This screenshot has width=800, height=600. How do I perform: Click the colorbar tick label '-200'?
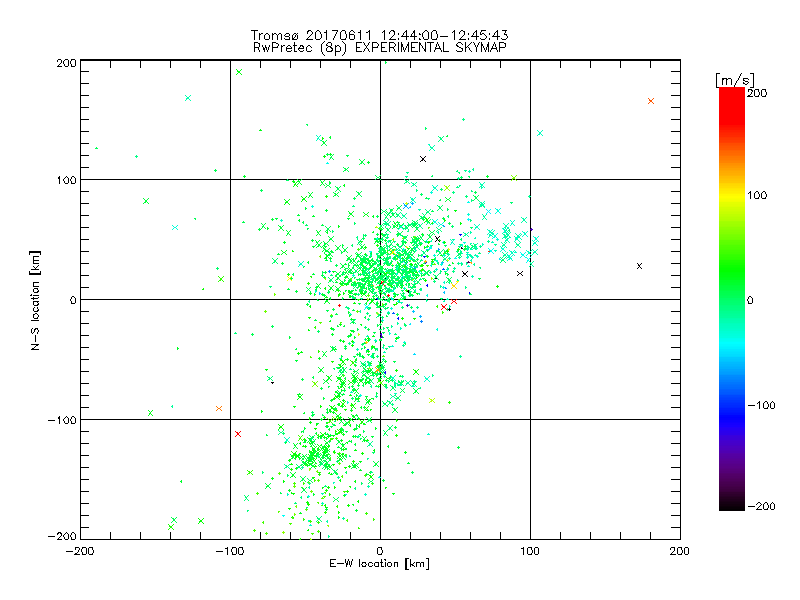(761, 506)
